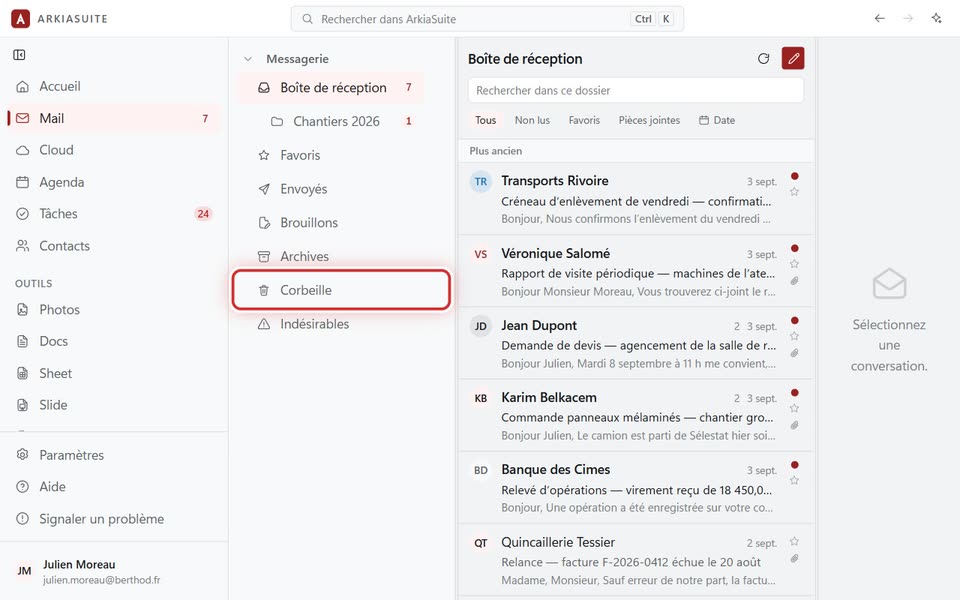Click the compose new message pencil button
Image resolution: width=960 pixels, height=600 pixels.
[793, 59]
